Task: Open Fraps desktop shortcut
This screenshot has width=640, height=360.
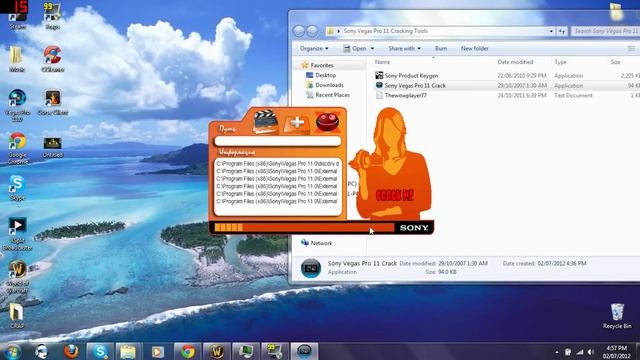Action: [52, 16]
